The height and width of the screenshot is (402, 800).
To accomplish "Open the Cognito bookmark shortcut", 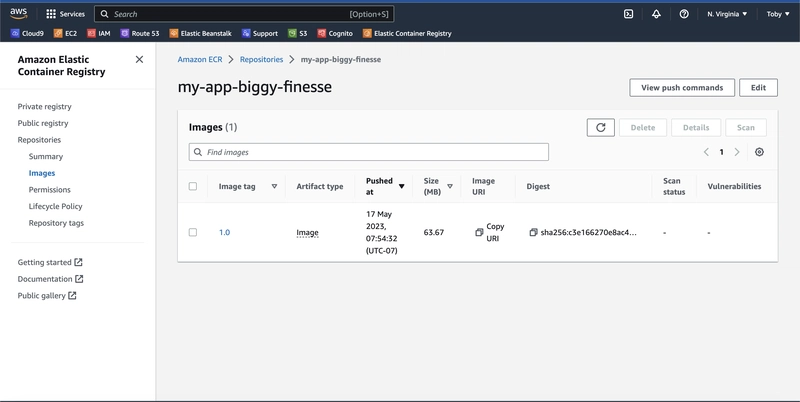I will click(335, 33).
